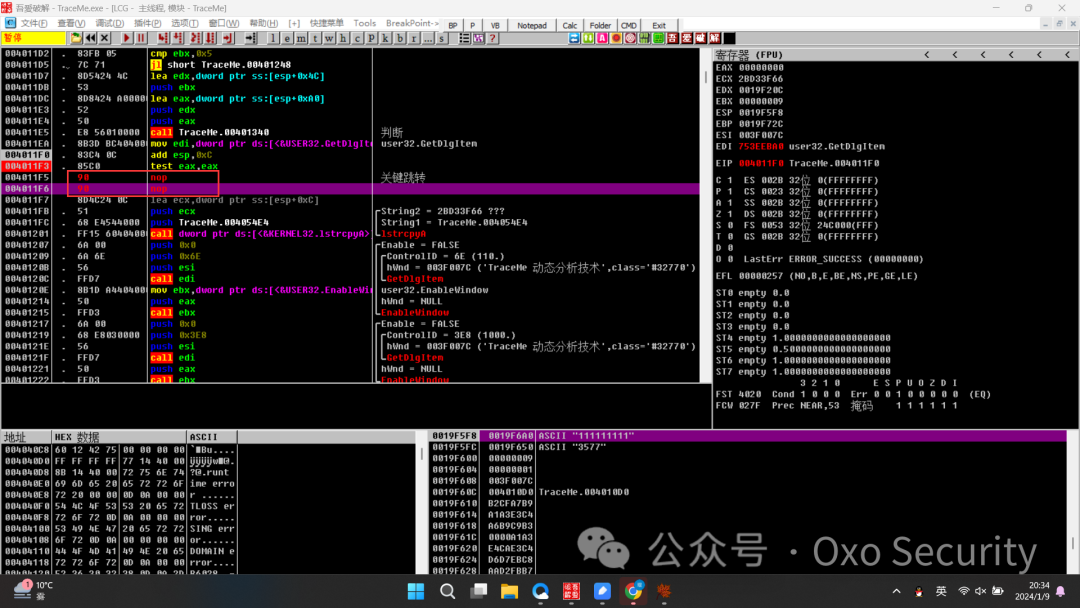Open the Windows Start menu

click(416, 591)
